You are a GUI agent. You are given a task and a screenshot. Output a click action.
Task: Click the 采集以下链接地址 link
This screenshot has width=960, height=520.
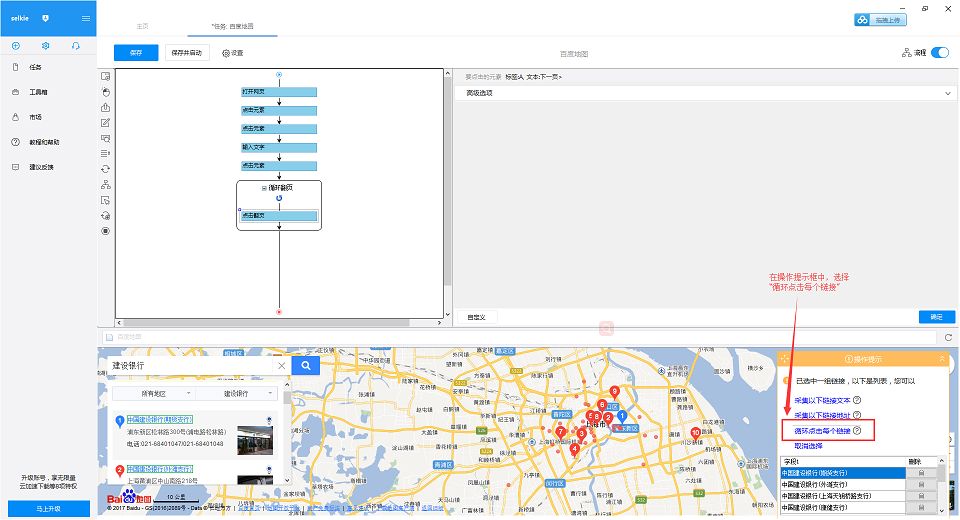[x=822, y=415]
